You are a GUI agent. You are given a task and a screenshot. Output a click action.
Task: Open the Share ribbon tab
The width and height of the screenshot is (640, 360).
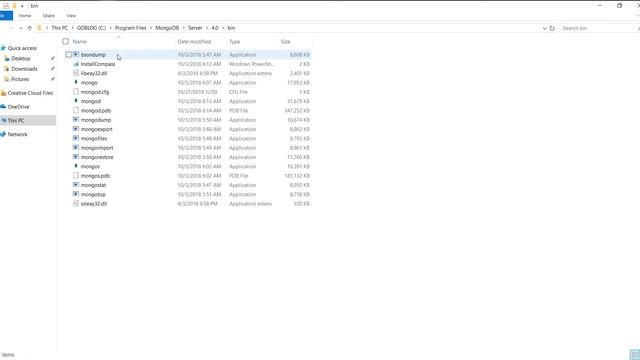pyautogui.click(x=49, y=16)
